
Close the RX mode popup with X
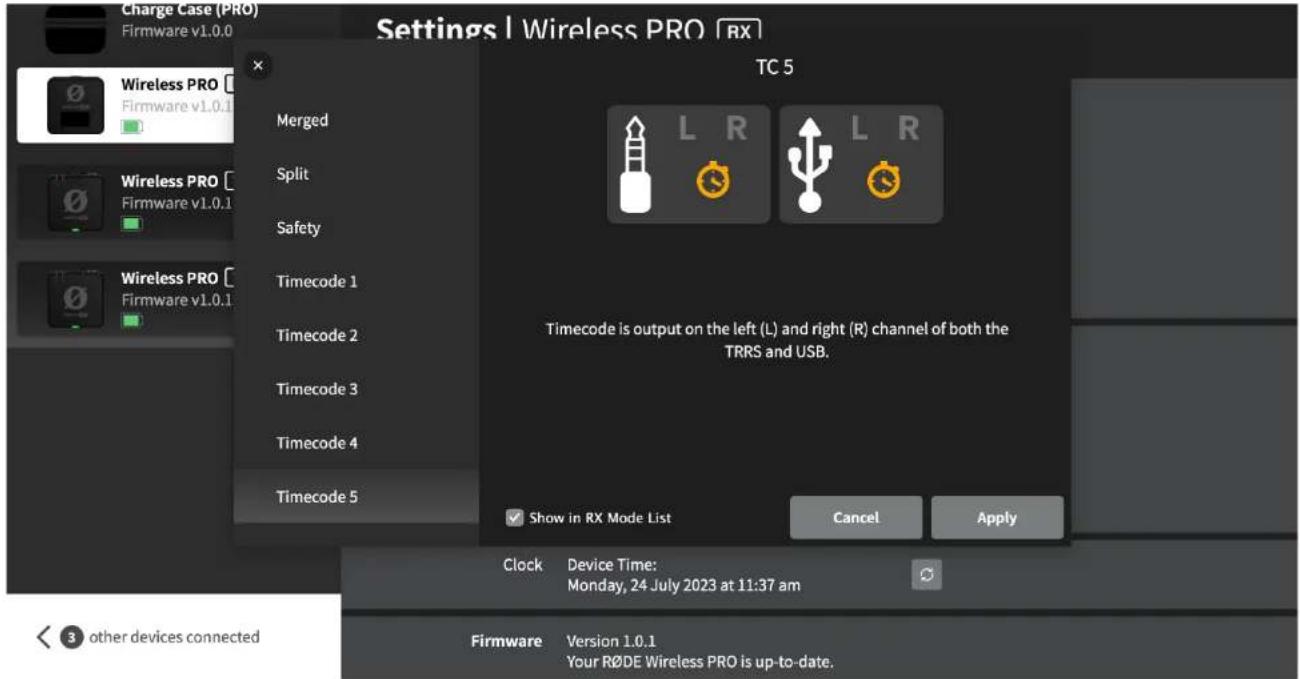pos(258,66)
